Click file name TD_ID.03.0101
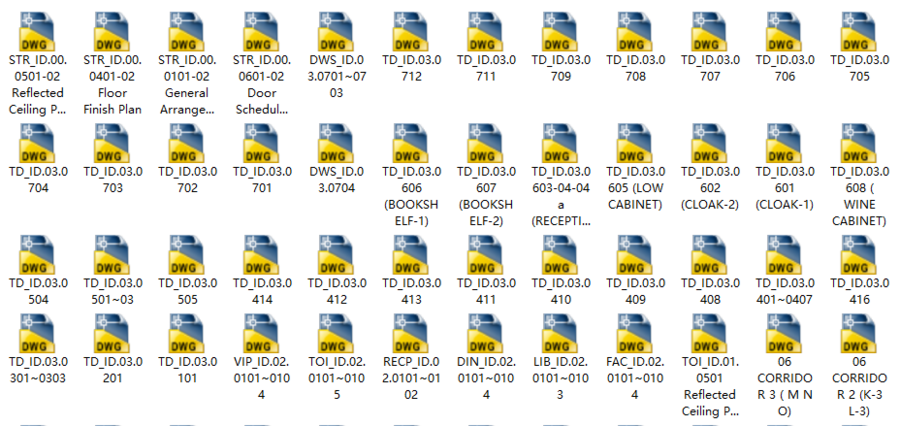This screenshot has height=426, width=900. [187, 370]
